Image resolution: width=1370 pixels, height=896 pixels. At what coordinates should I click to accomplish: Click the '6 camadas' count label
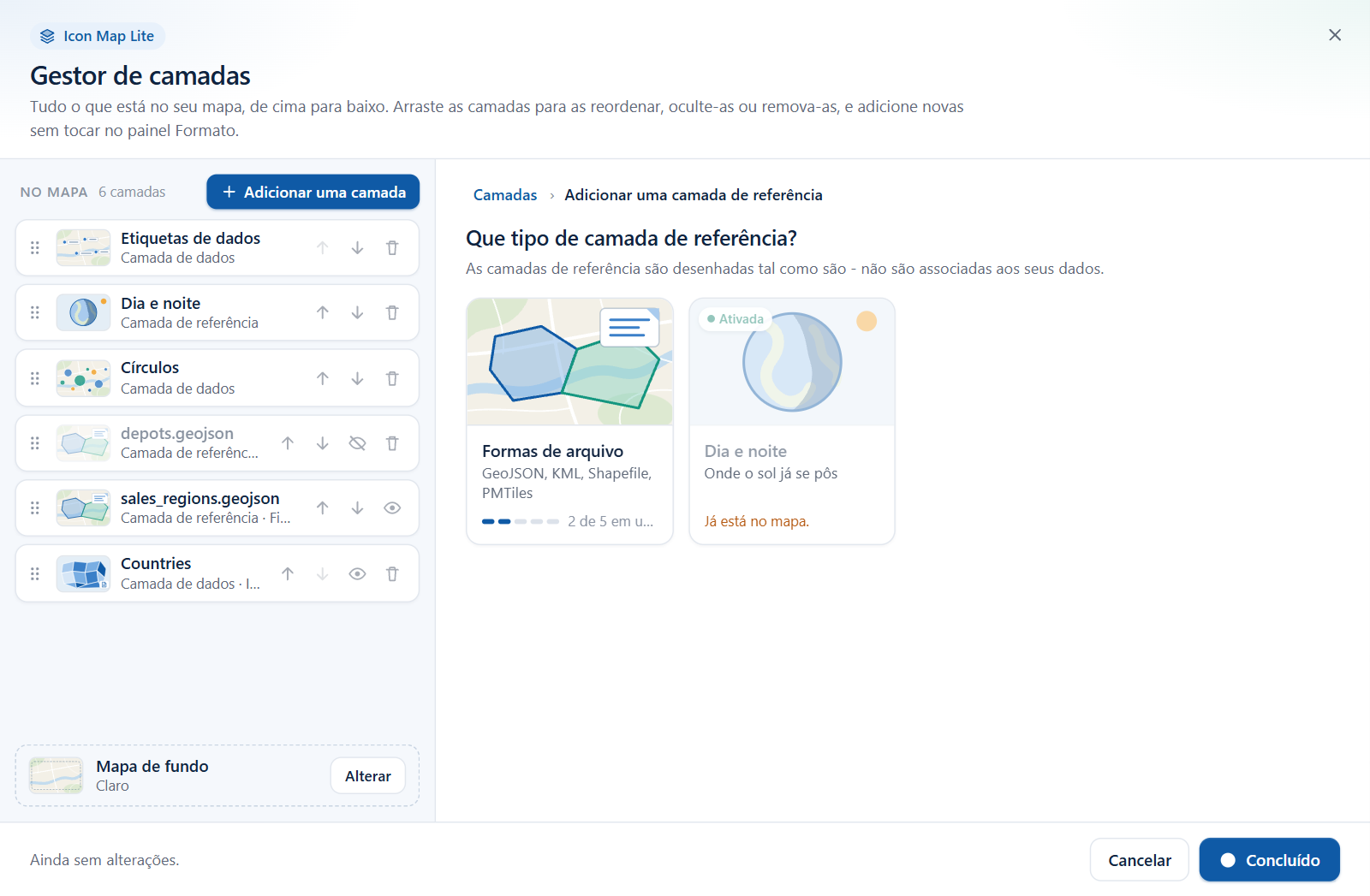tap(132, 193)
